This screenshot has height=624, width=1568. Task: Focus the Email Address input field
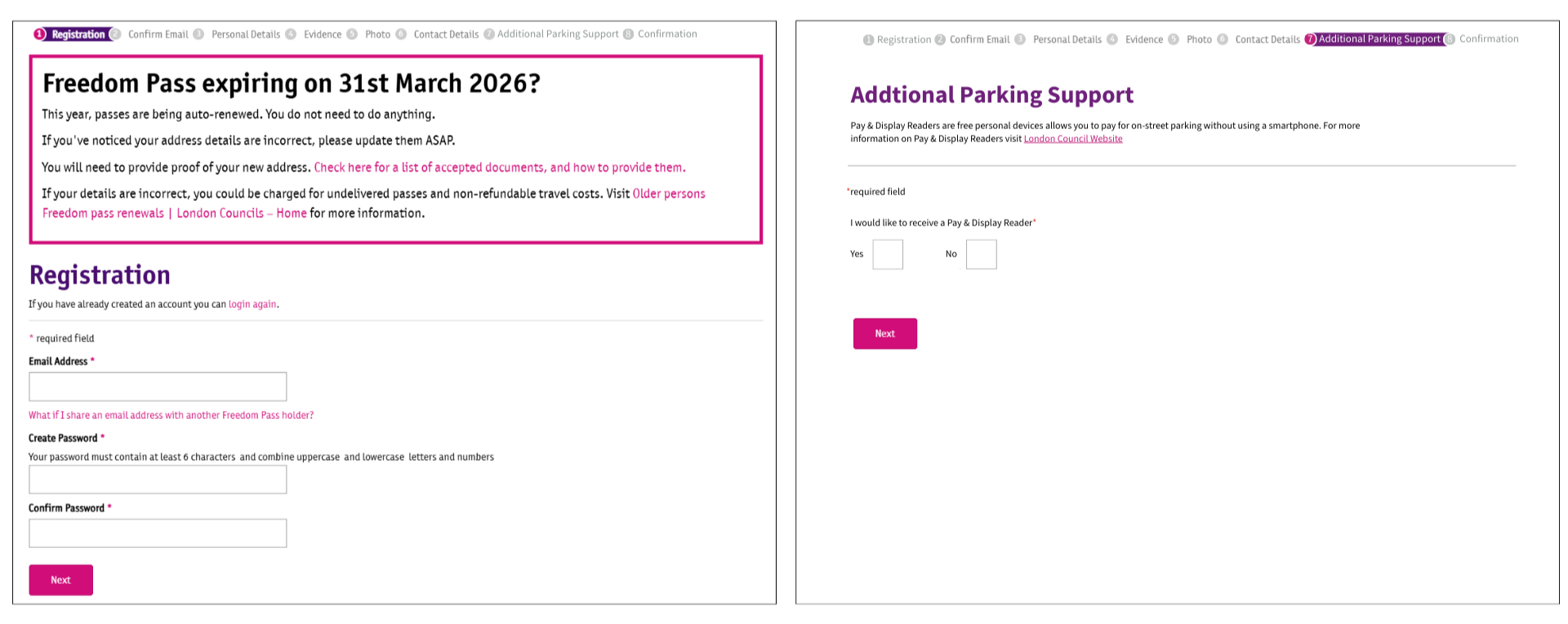coord(158,386)
